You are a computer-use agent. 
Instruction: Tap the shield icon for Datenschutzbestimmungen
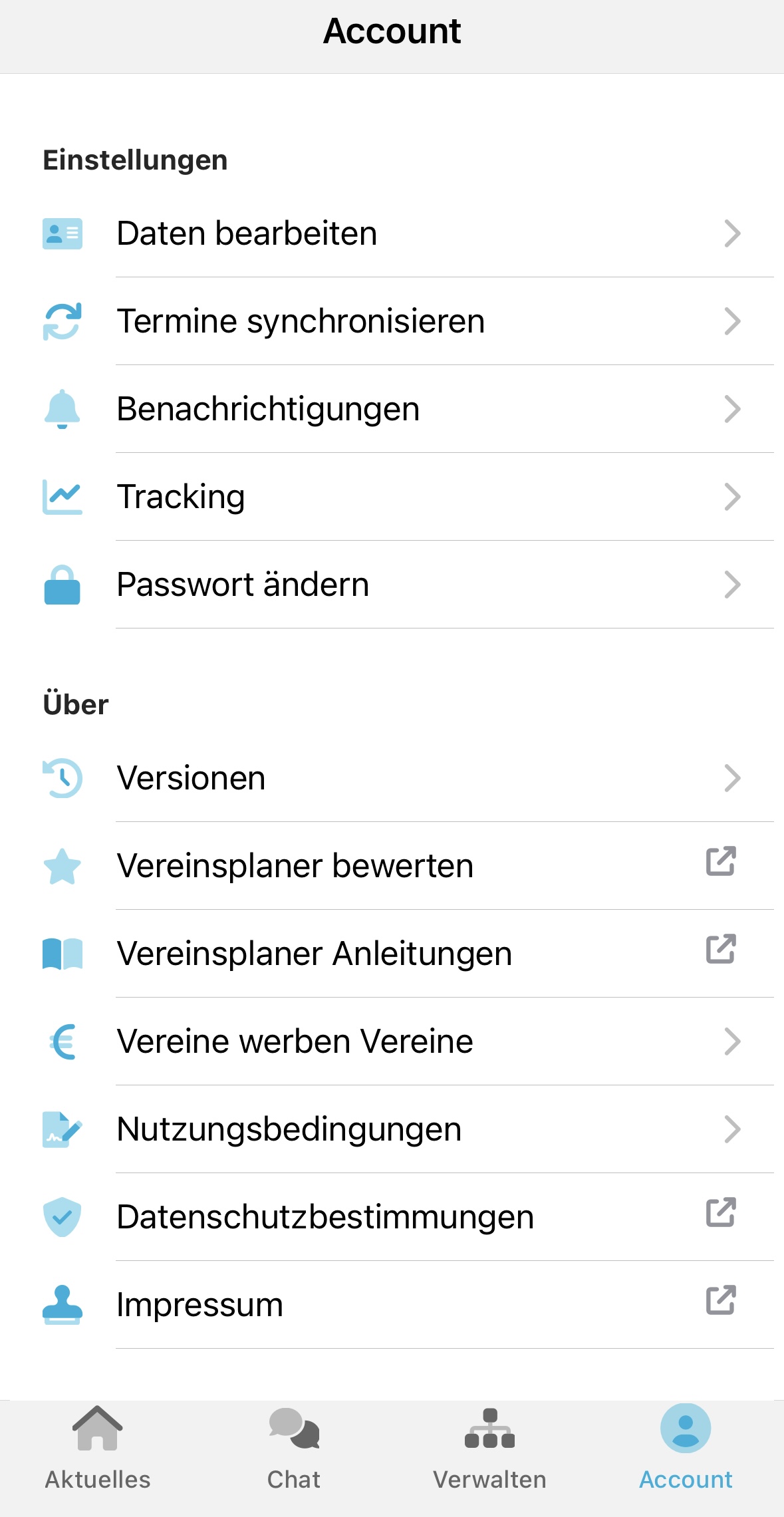[x=63, y=1217]
